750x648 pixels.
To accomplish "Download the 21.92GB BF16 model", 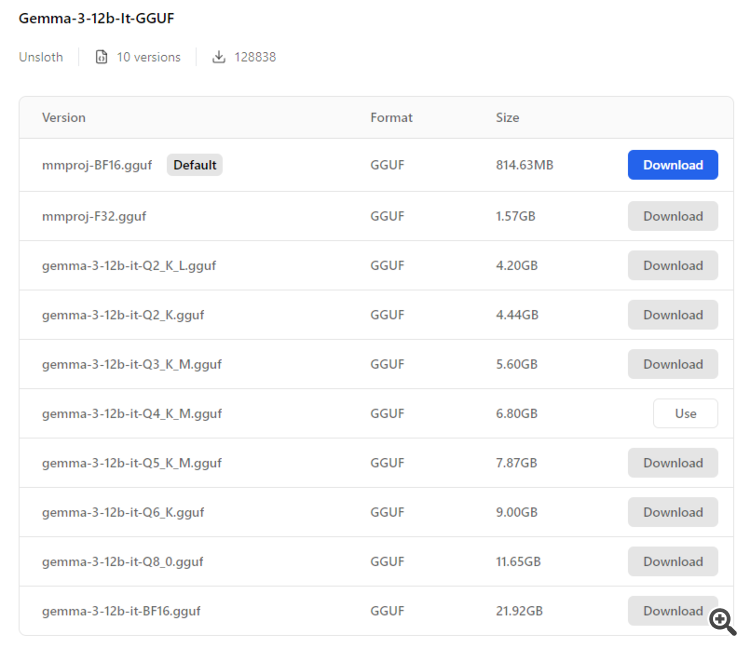I will point(666,611).
